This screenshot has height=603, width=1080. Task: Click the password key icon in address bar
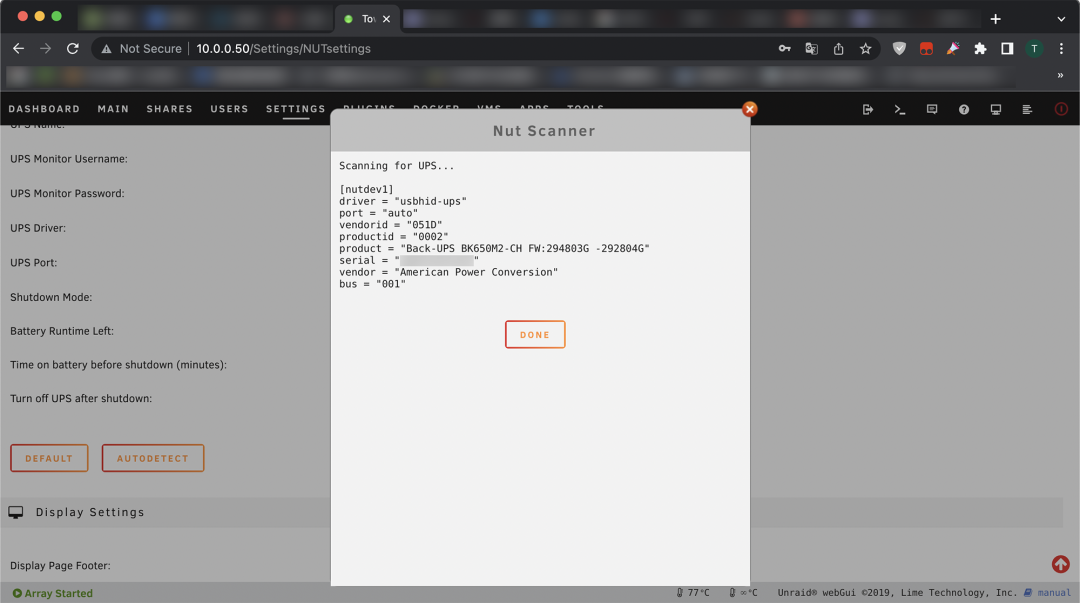(785, 48)
